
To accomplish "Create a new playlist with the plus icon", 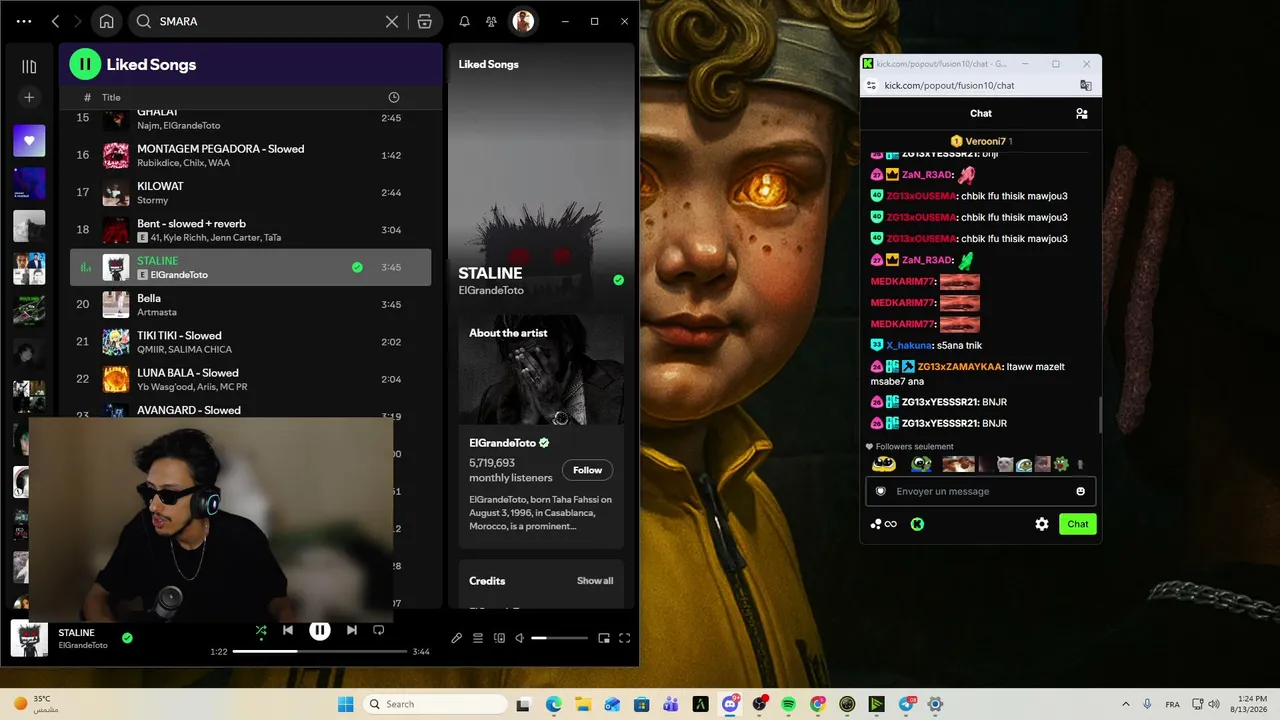I will click(29, 97).
